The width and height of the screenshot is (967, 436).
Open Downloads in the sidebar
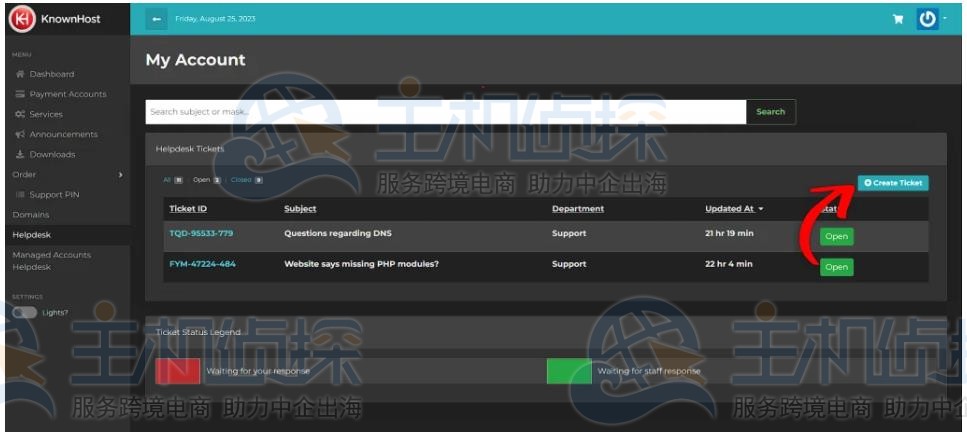pyautogui.click(x=52, y=155)
